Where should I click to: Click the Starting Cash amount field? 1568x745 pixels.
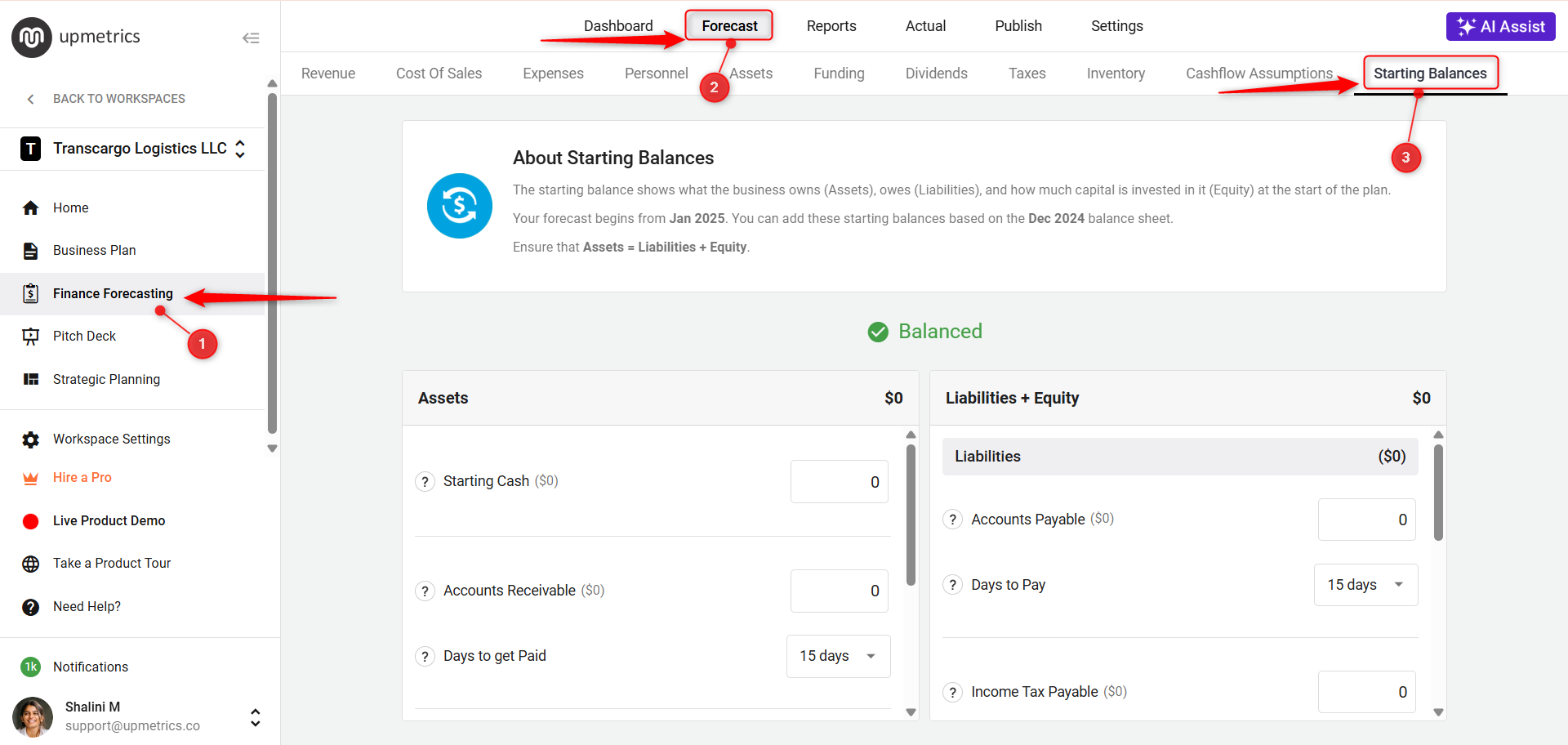840,482
